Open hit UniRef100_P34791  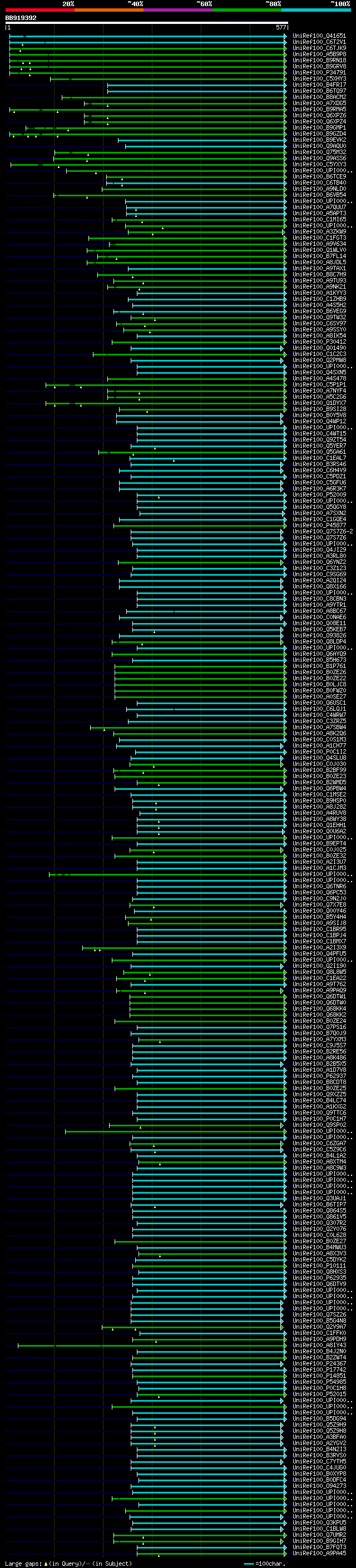click(319, 72)
